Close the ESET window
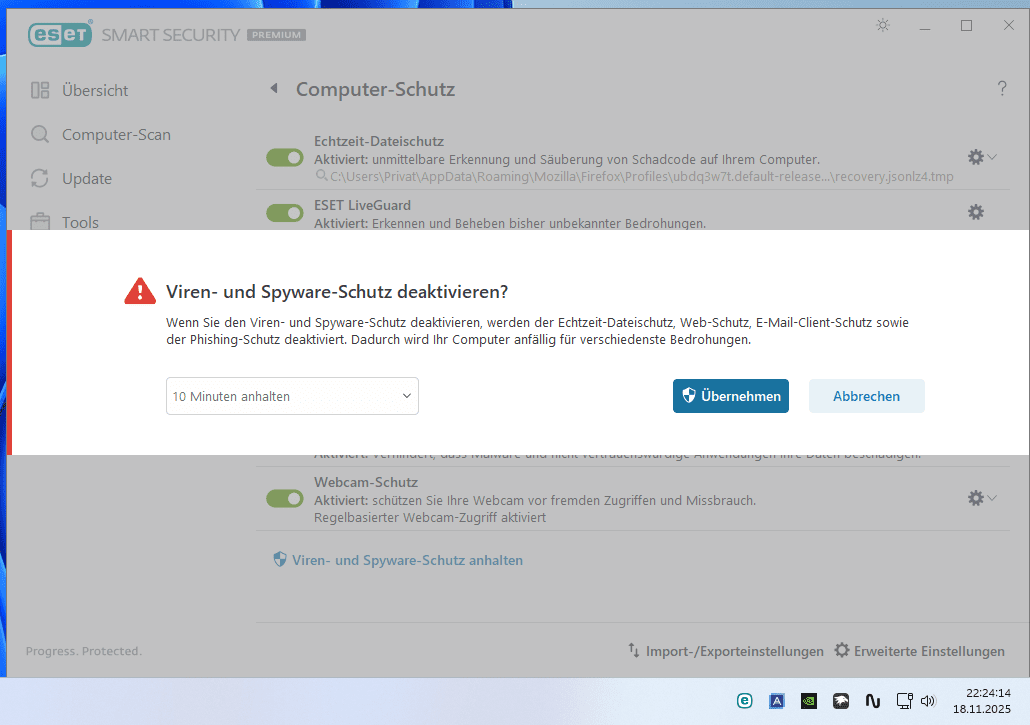The height and width of the screenshot is (725, 1030). (1008, 25)
